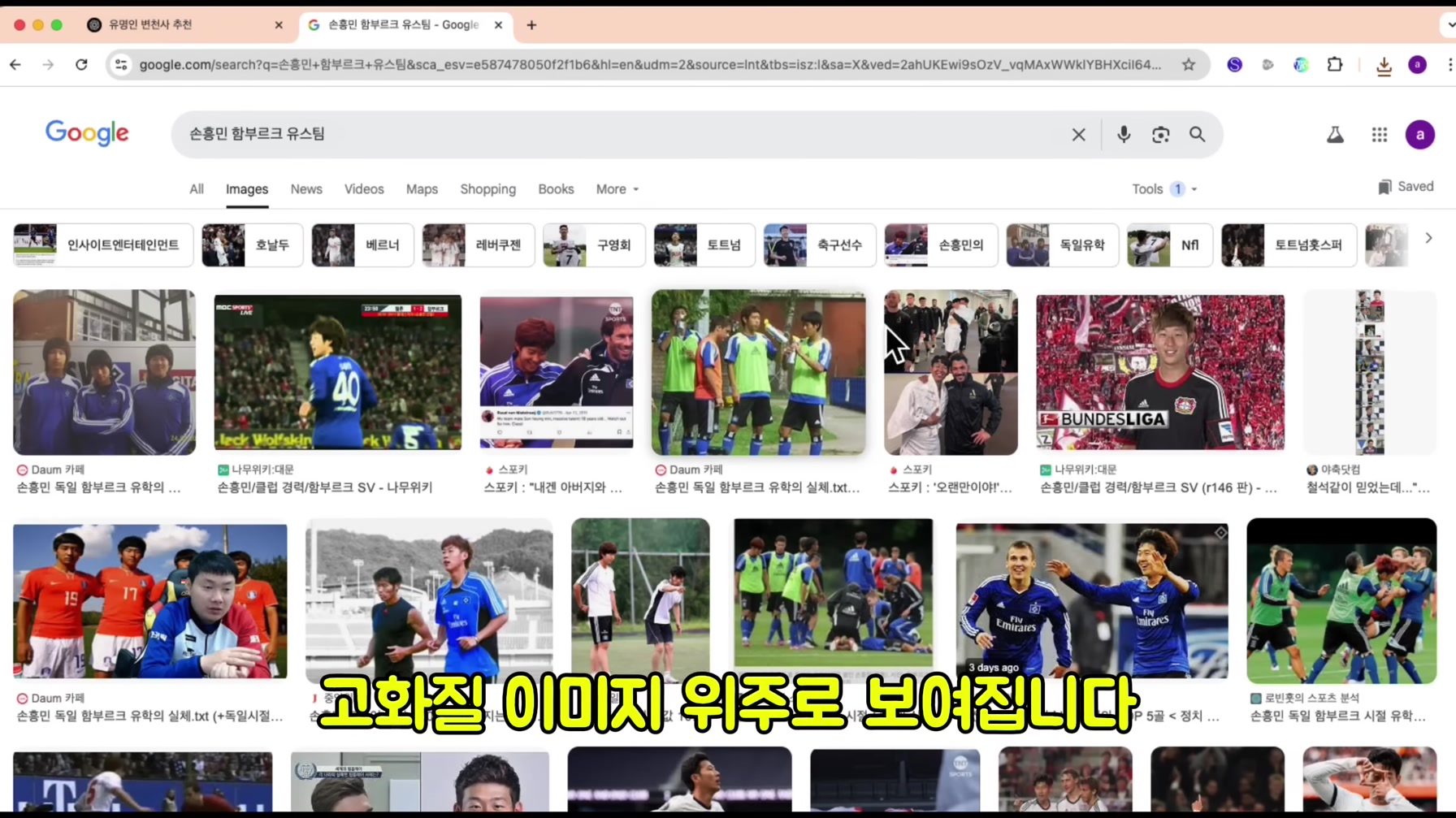The image size is (1456, 818).
Task: Select the Nfl filter chip
Action: (1171, 245)
